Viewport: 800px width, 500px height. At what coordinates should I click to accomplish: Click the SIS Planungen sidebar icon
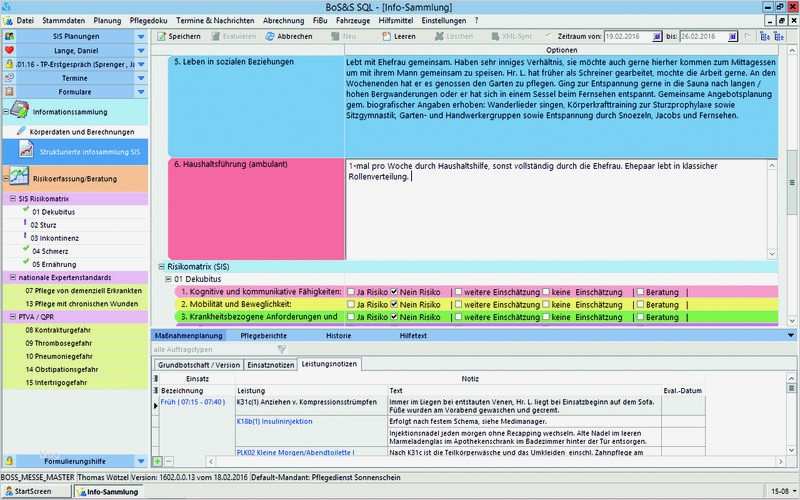pos(9,36)
